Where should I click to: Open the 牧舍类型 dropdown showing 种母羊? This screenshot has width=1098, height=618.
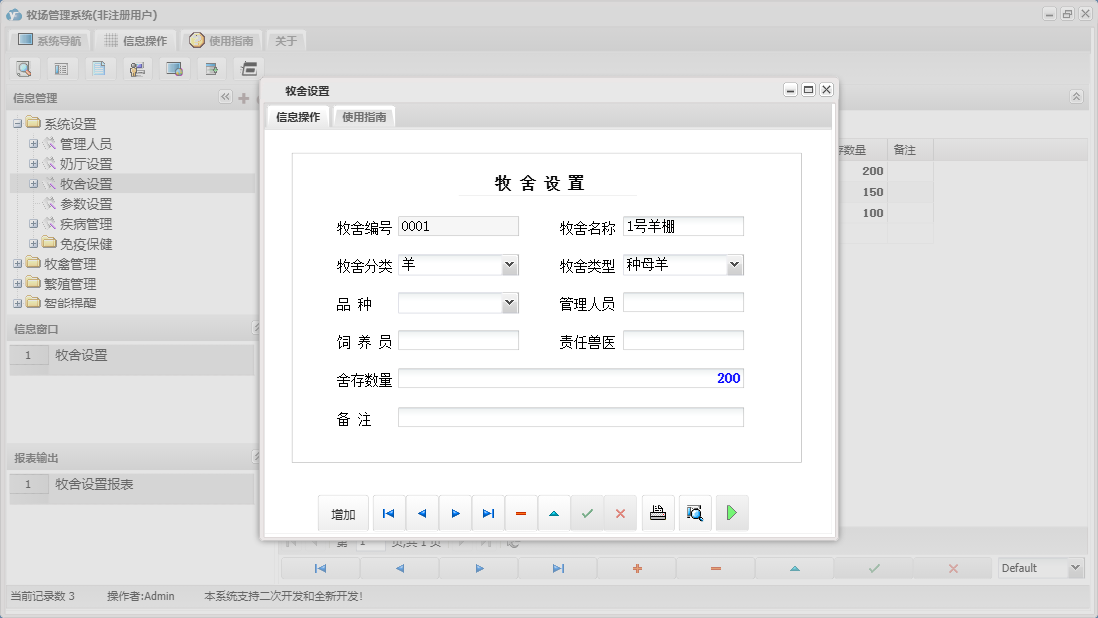(735, 264)
